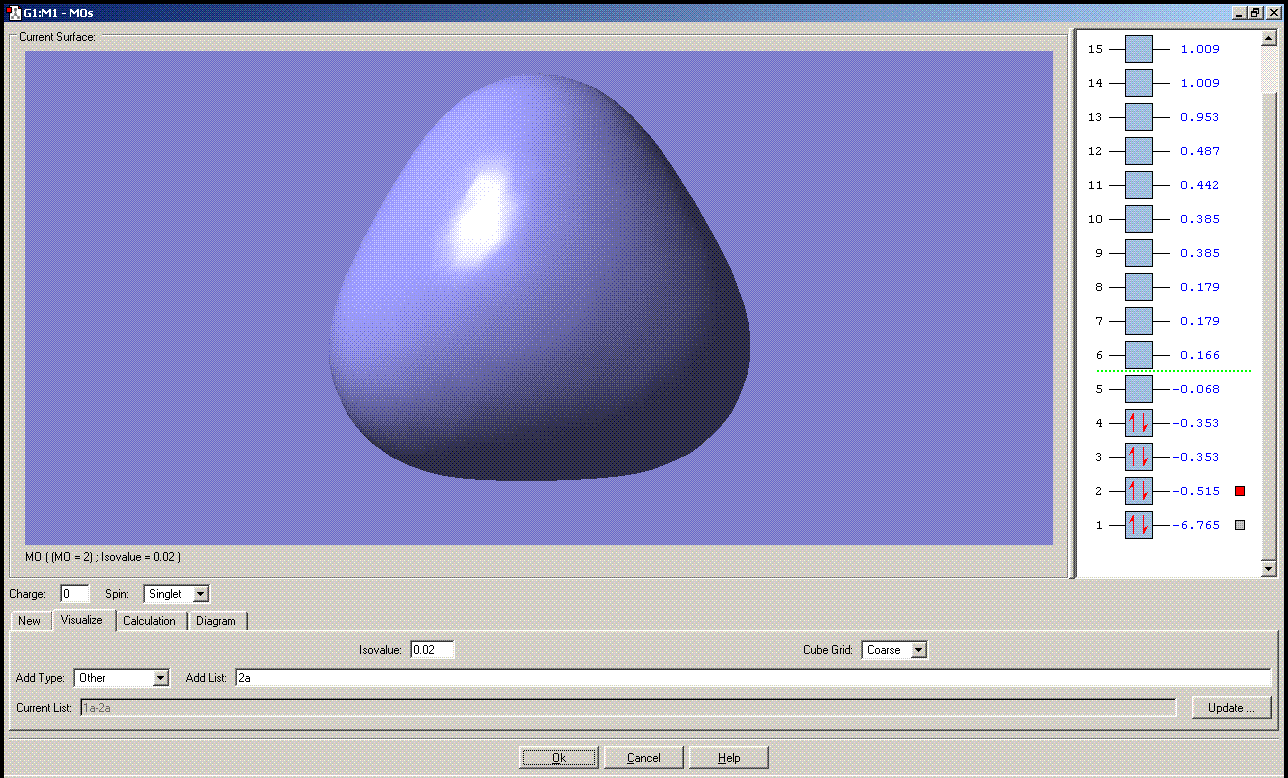This screenshot has height=778, width=1288.
Task: Click the Cancel button
Action: pyautogui.click(x=644, y=758)
